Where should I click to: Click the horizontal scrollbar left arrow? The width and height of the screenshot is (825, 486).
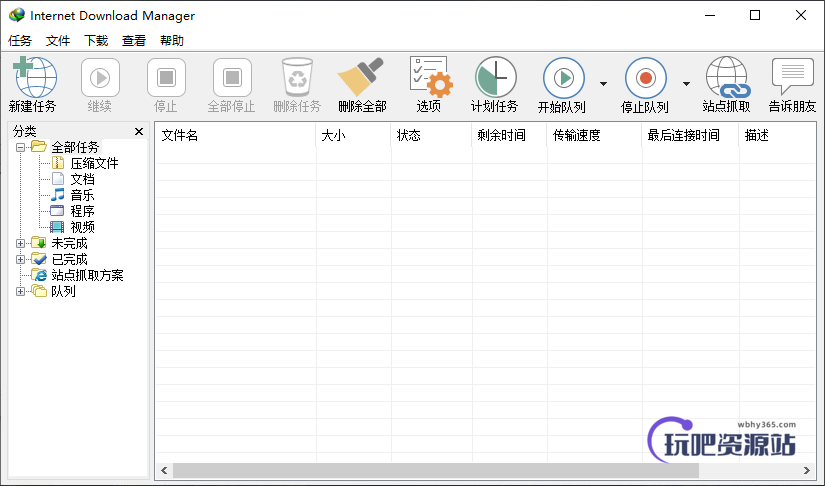click(x=164, y=471)
